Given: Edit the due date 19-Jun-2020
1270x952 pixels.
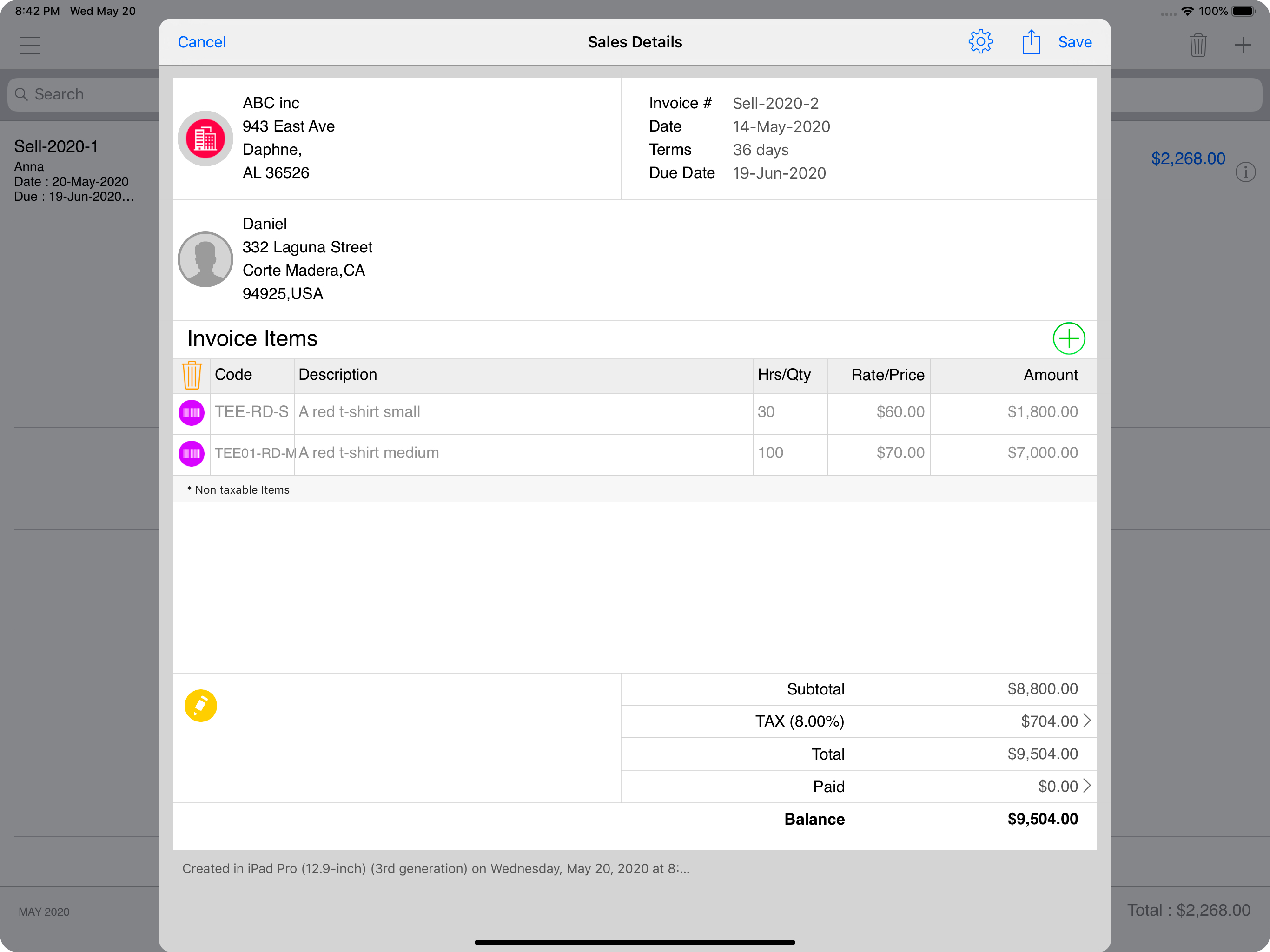Looking at the screenshot, I should point(779,173).
